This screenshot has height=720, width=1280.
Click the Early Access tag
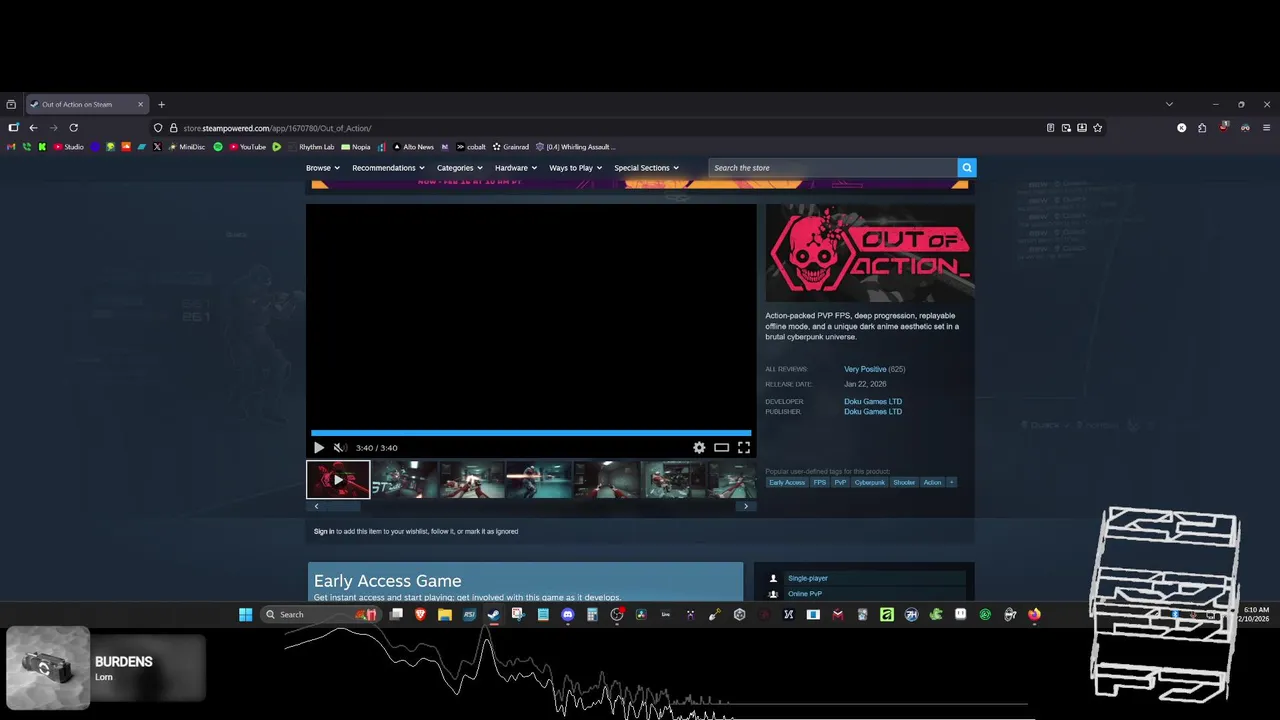(x=787, y=482)
